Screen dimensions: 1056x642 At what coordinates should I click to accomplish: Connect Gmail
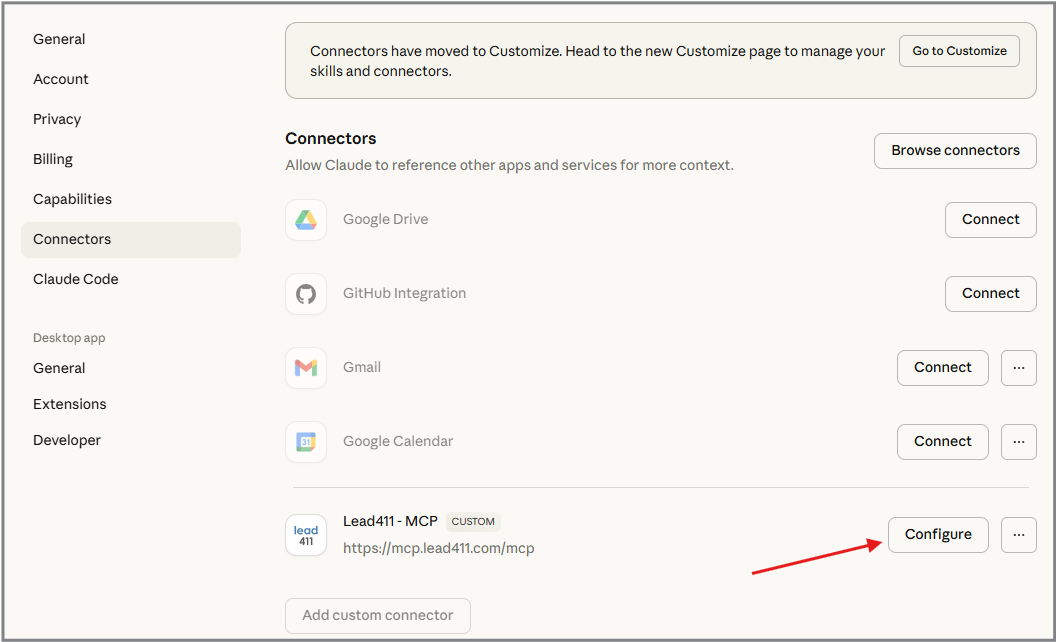(942, 368)
